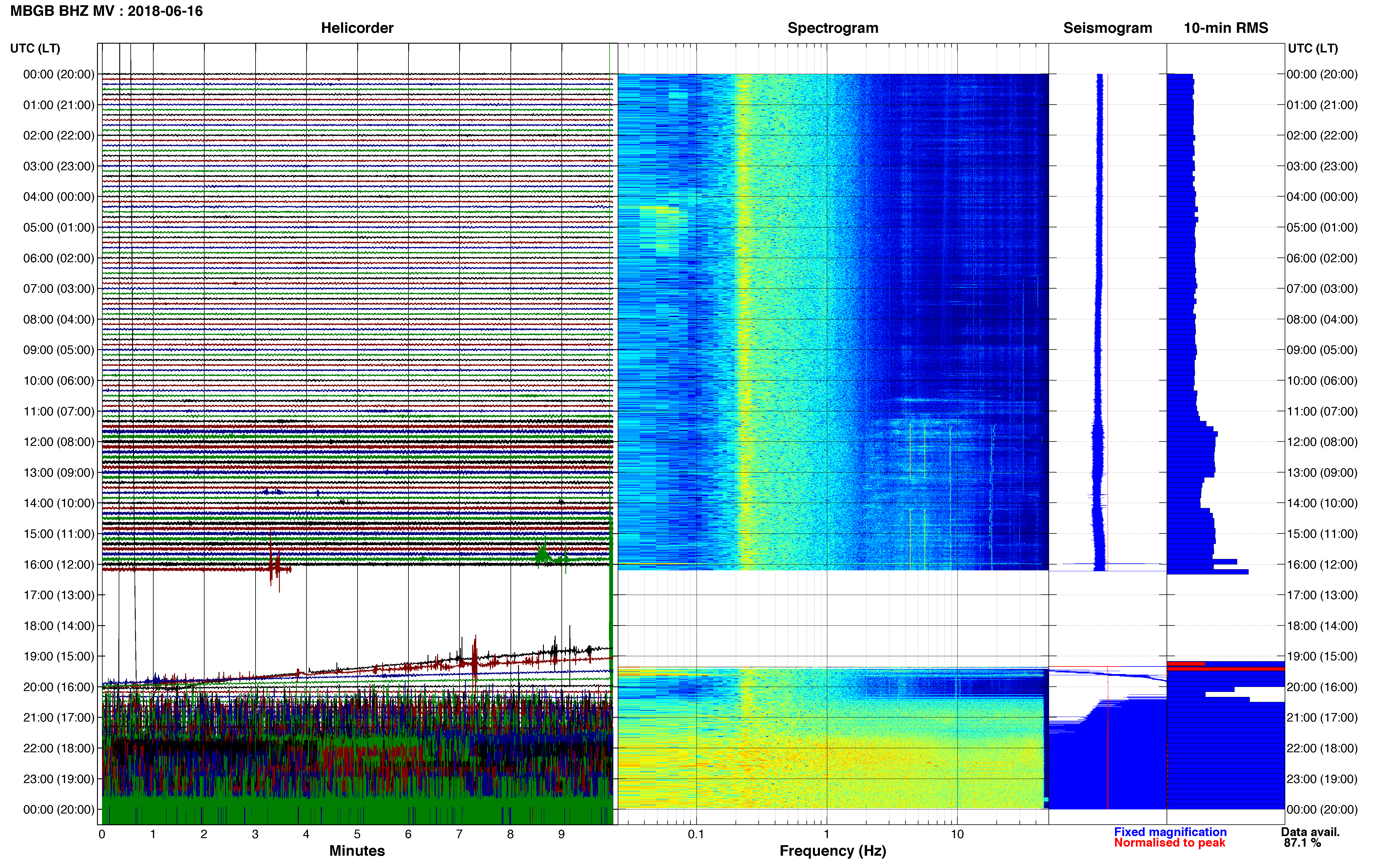1389x868 pixels.
Task: Click '06:00 (02:00)' on the Helicorder time axis
Action: [59, 258]
